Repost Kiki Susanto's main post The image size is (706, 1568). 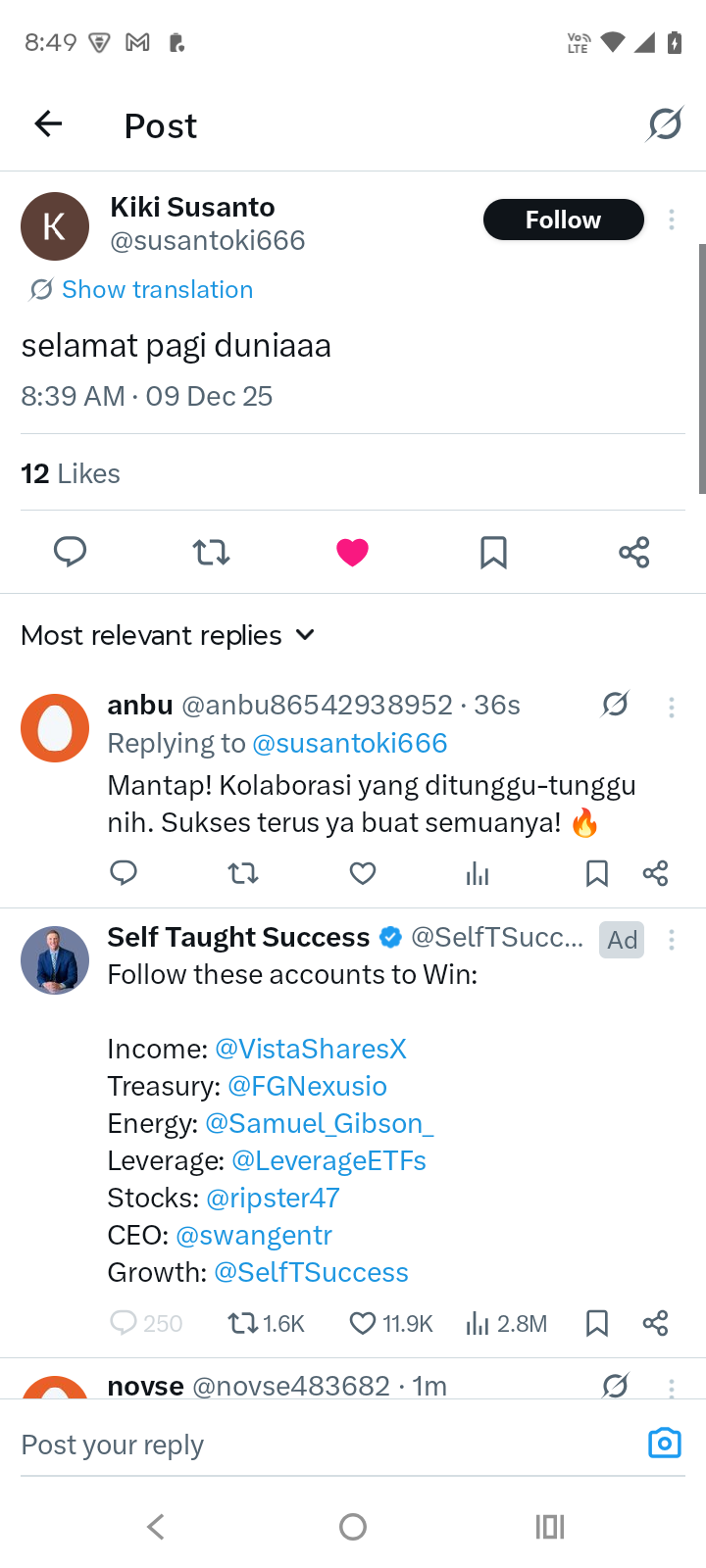point(211,552)
